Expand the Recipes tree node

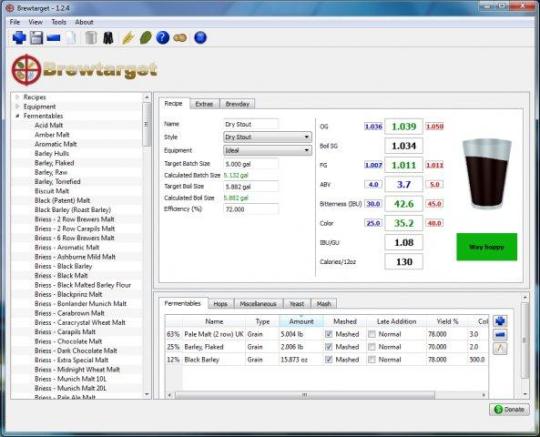point(17,97)
